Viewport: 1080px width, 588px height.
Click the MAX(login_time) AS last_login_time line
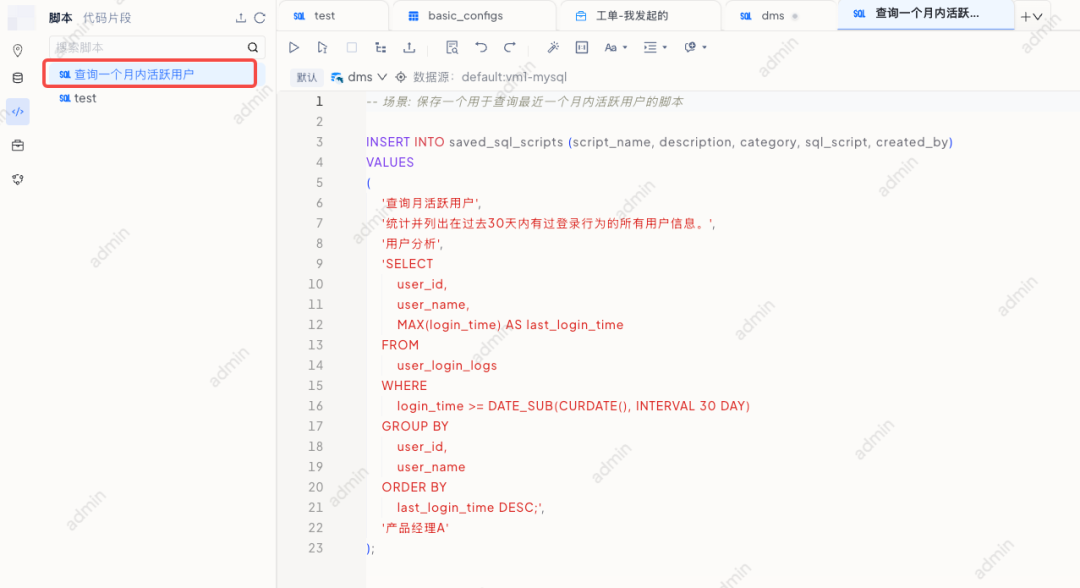510,325
